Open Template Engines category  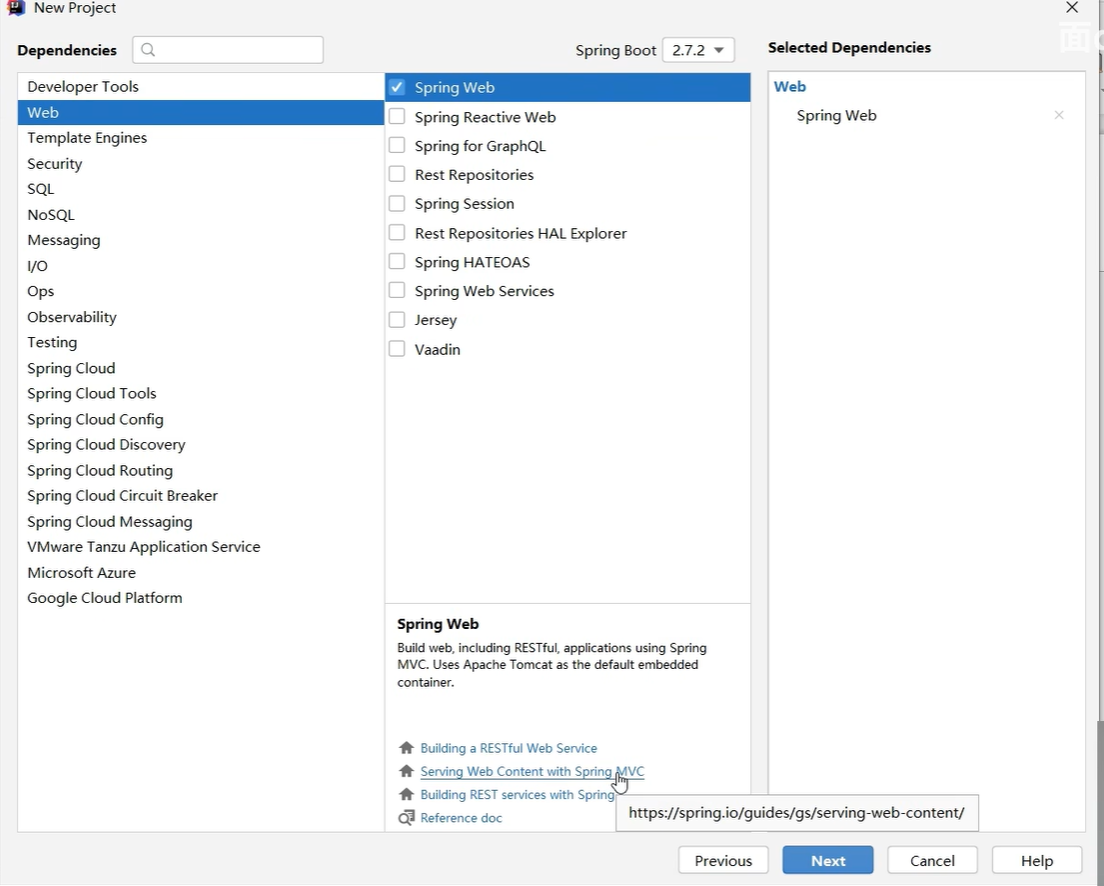[201, 138]
